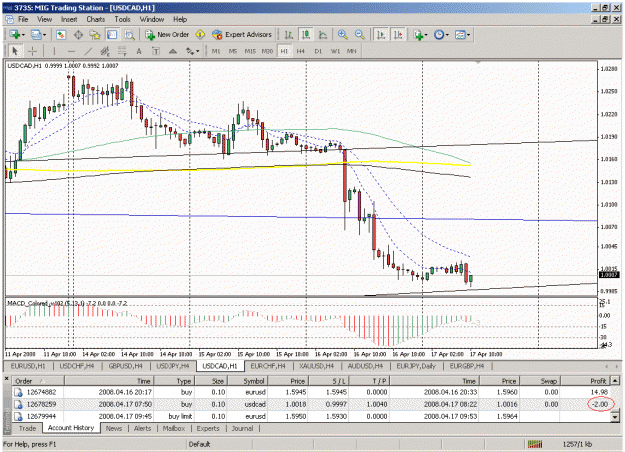Image resolution: width=625 pixels, height=452 pixels.
Task: Open the MetaEditor yellow diamond icon
Action: tap(200, 35)
